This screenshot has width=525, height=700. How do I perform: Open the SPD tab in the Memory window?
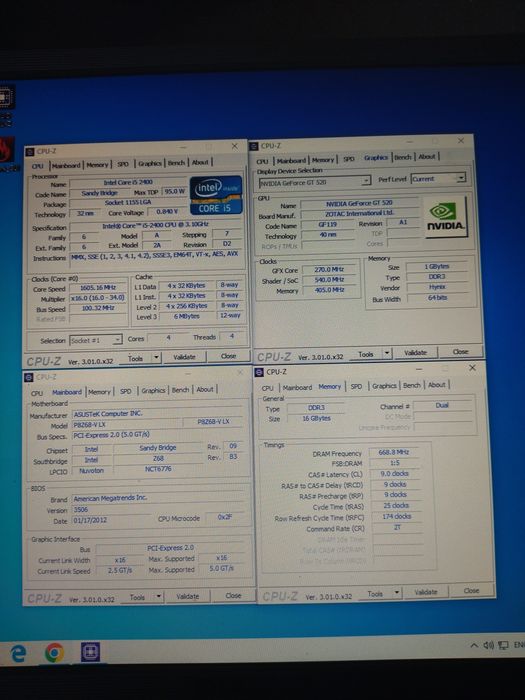point(356,386)
